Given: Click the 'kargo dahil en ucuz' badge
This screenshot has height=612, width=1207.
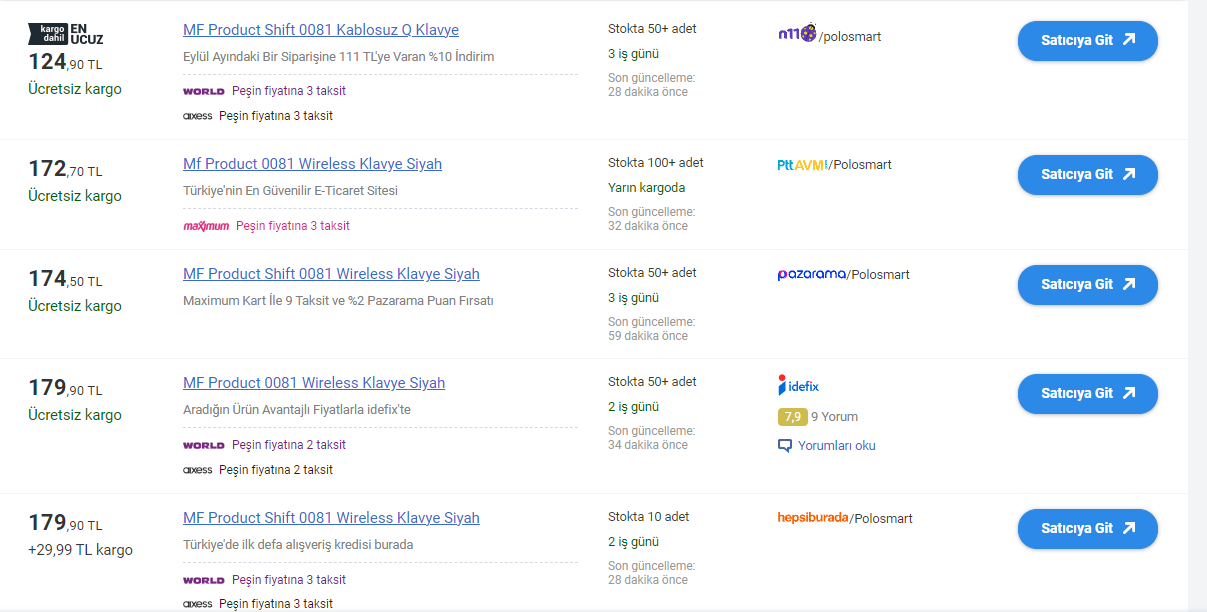Looking at the screenshot, I should [65, 35].
